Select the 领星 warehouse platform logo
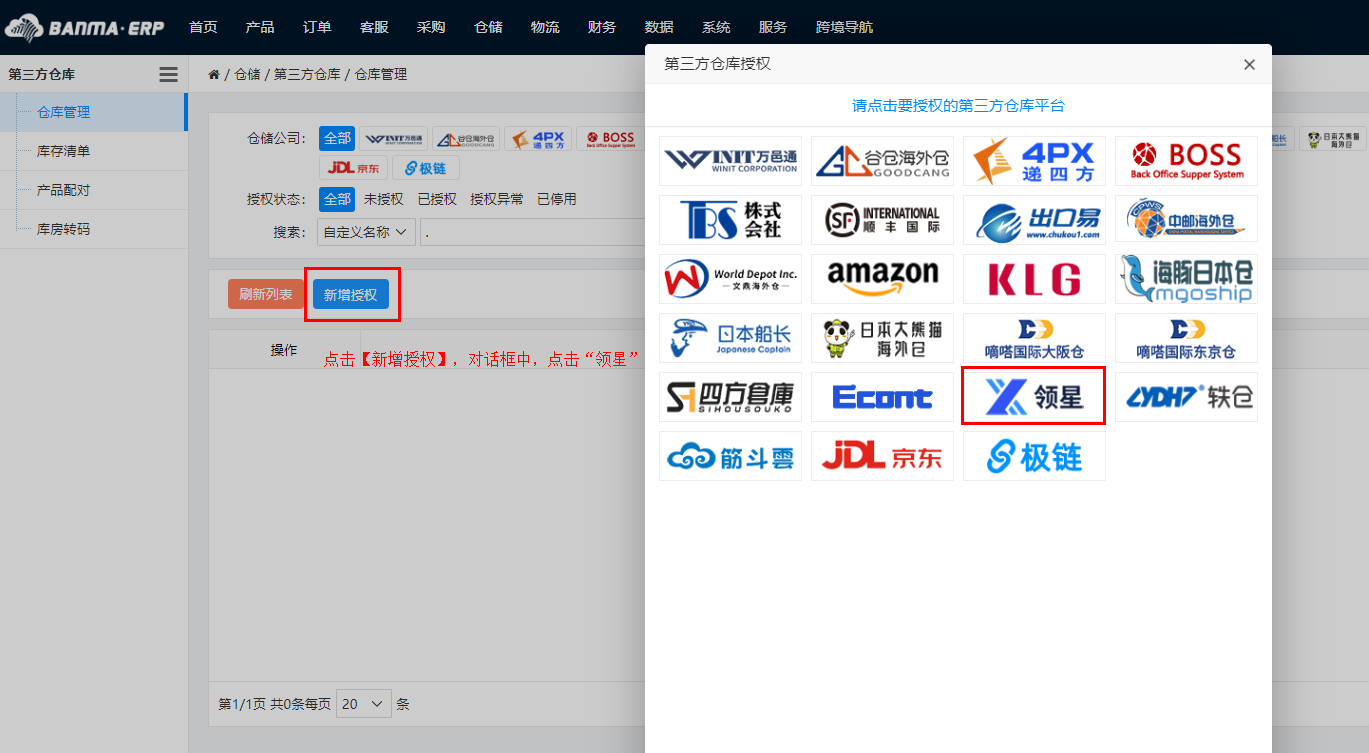The image size is (1369, 753). [x=1034, y=397]
